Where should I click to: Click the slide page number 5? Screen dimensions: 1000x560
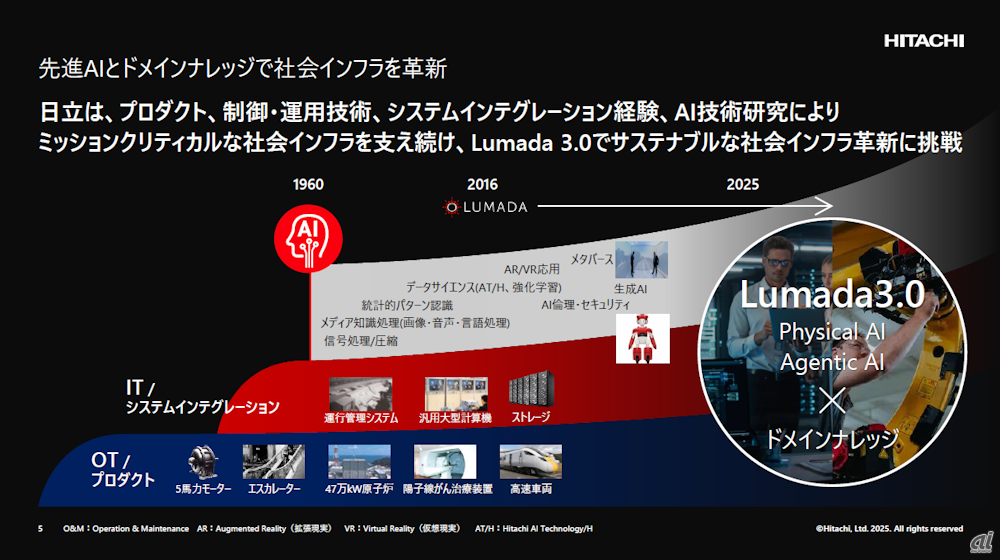pos(40,529)
